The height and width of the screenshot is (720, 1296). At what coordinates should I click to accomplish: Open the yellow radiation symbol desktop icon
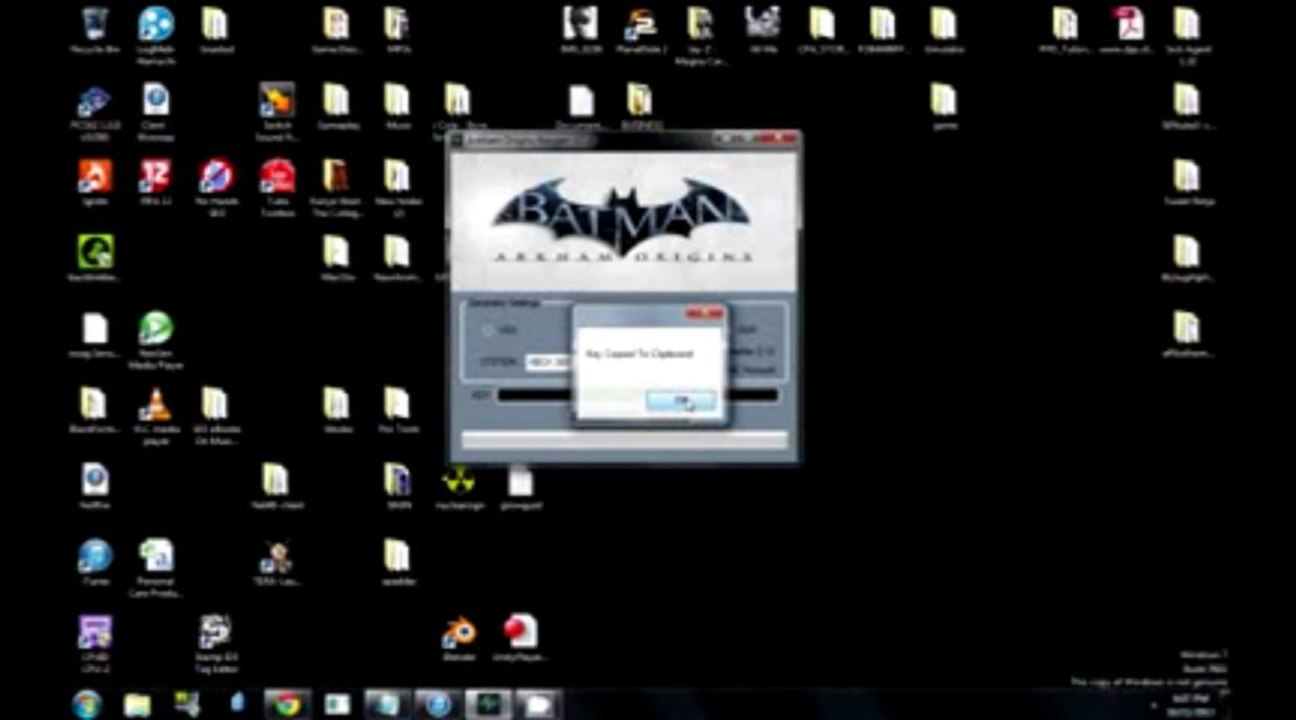coord(459,487)
